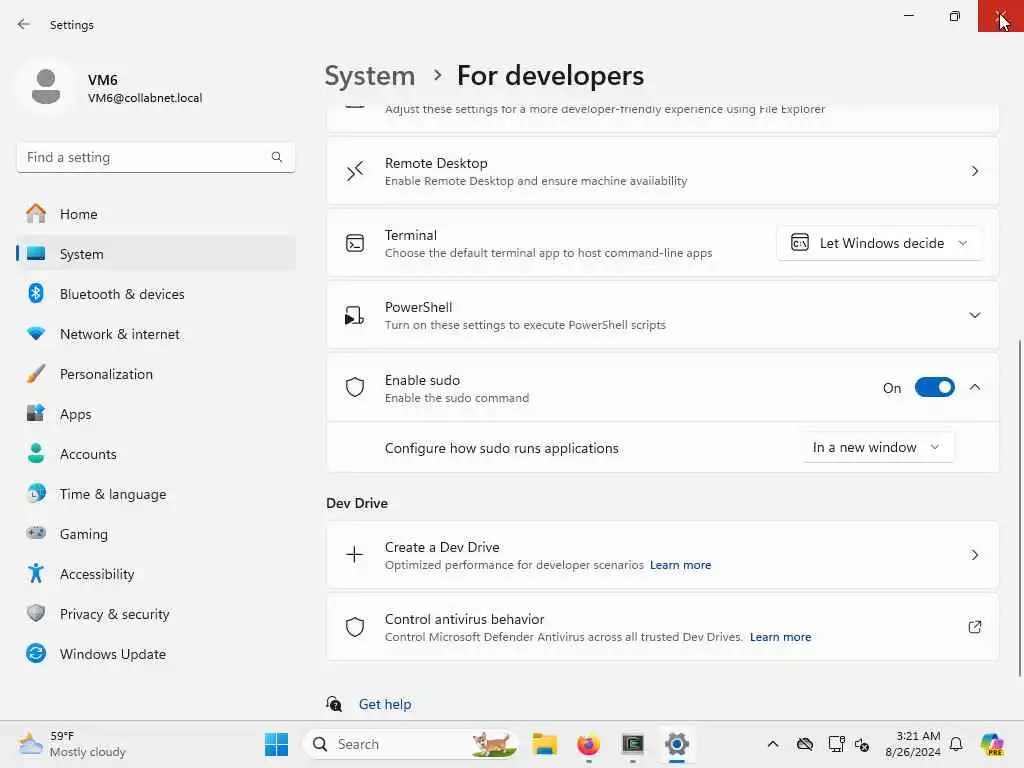Click the muted volume tray icon
The image size is (1024, 768).
point(861,744)
